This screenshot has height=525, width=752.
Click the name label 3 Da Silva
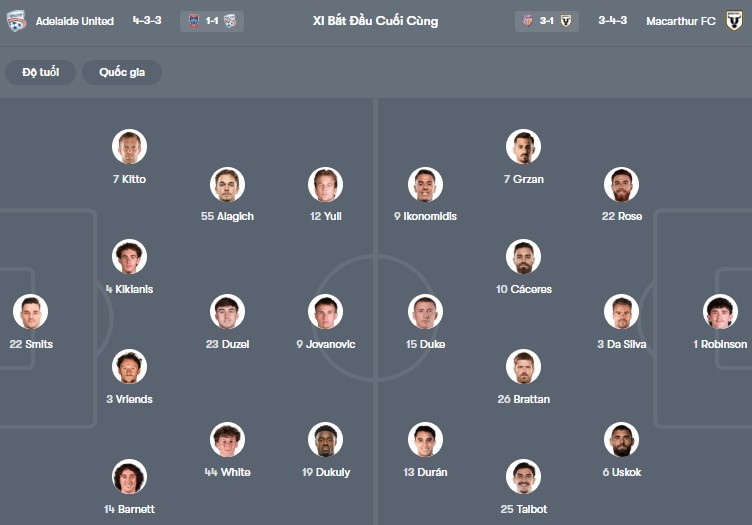click(x=621, y=344)
